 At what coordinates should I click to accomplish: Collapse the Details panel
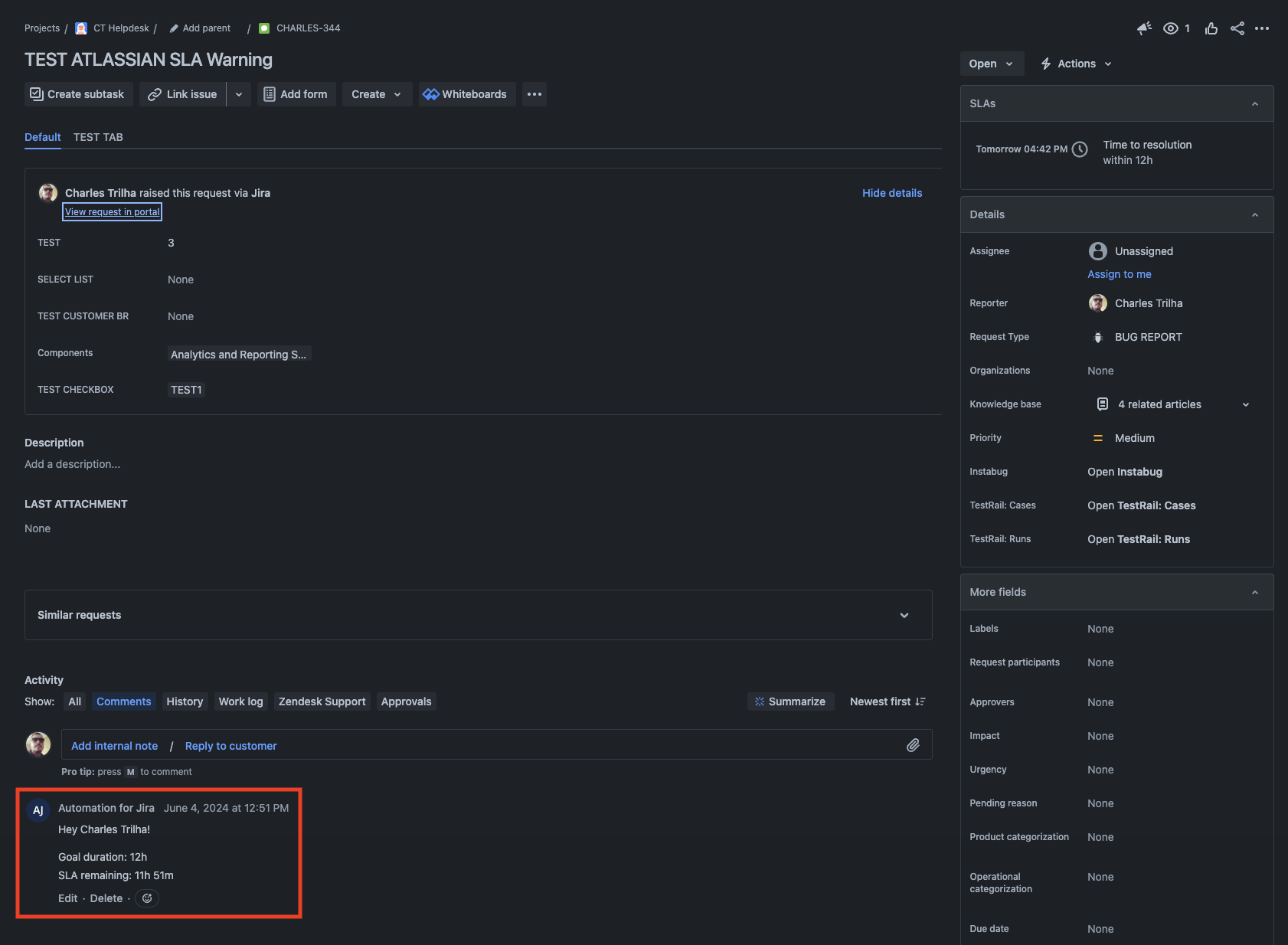(1255, 215)
